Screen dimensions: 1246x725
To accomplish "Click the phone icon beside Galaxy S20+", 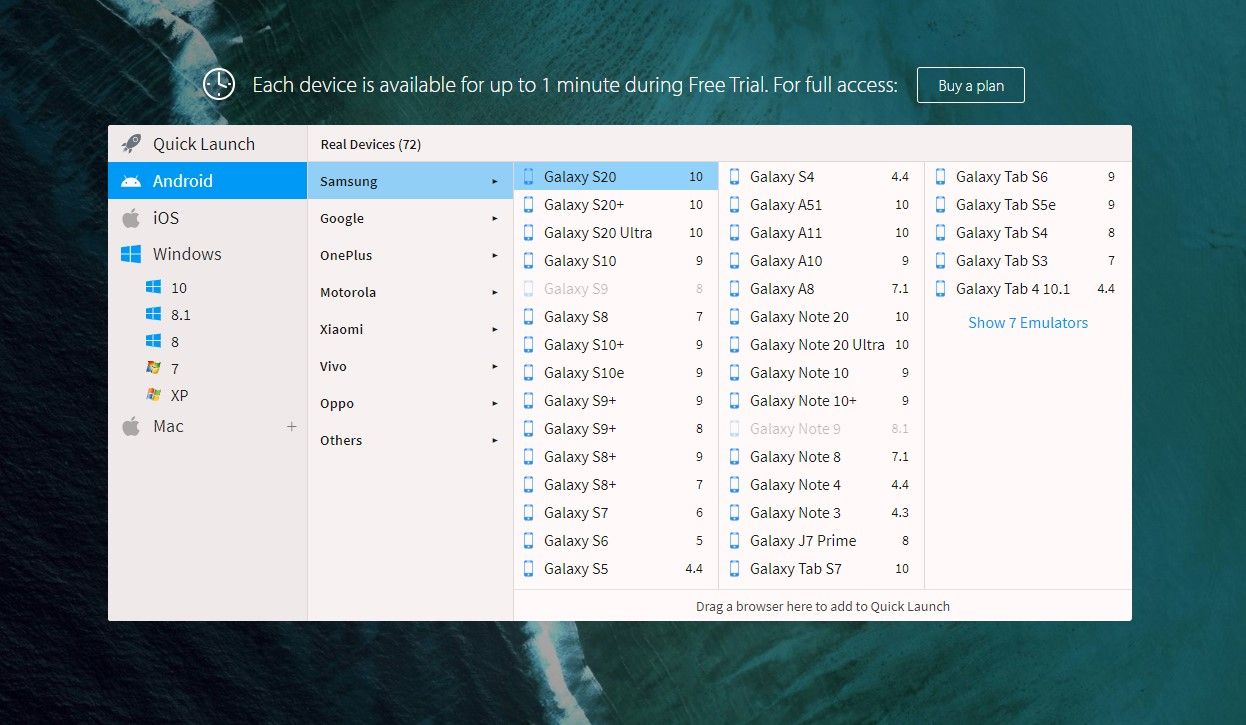I will click(529, 205).
